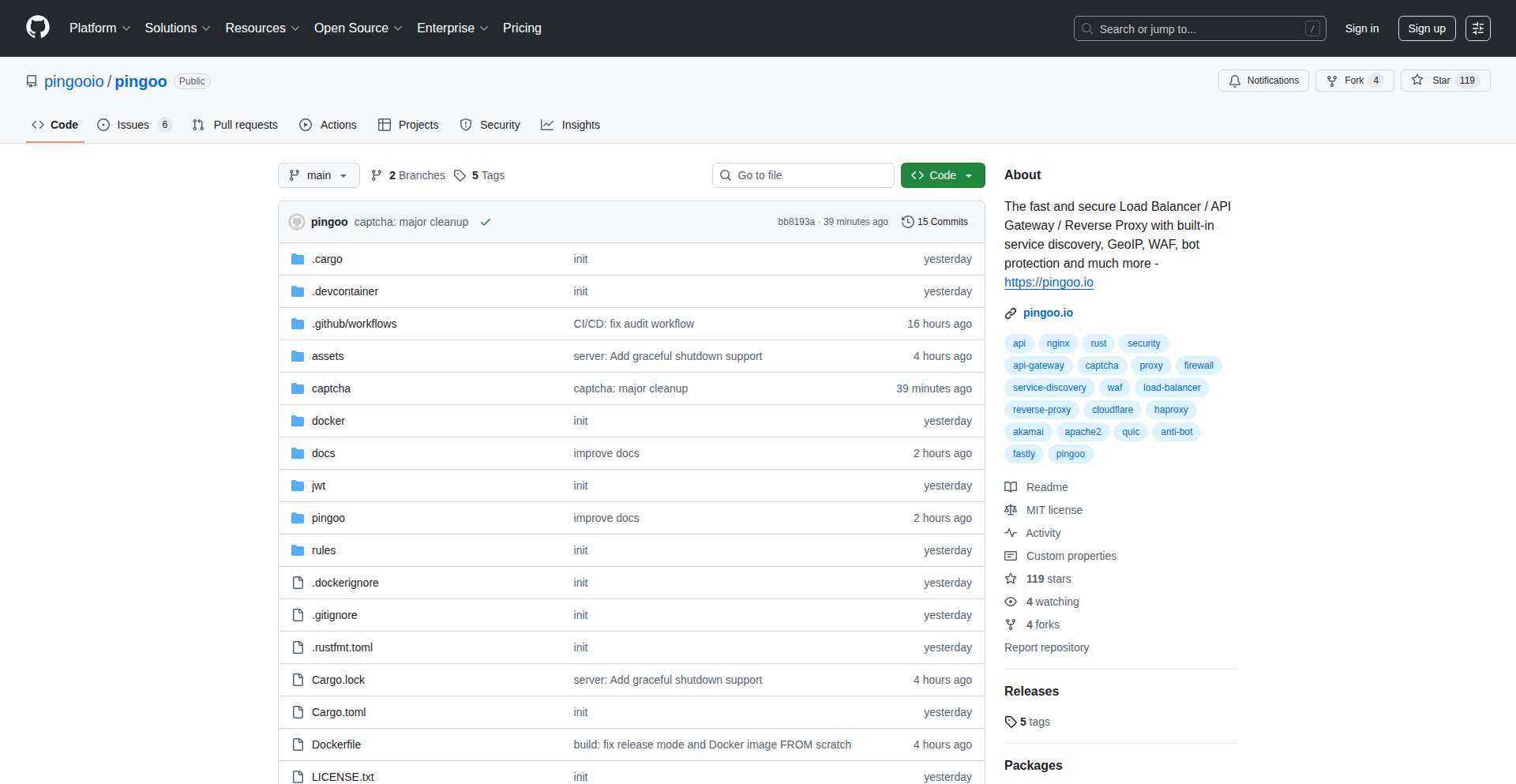View the green check commit status

tap(486, 222)
